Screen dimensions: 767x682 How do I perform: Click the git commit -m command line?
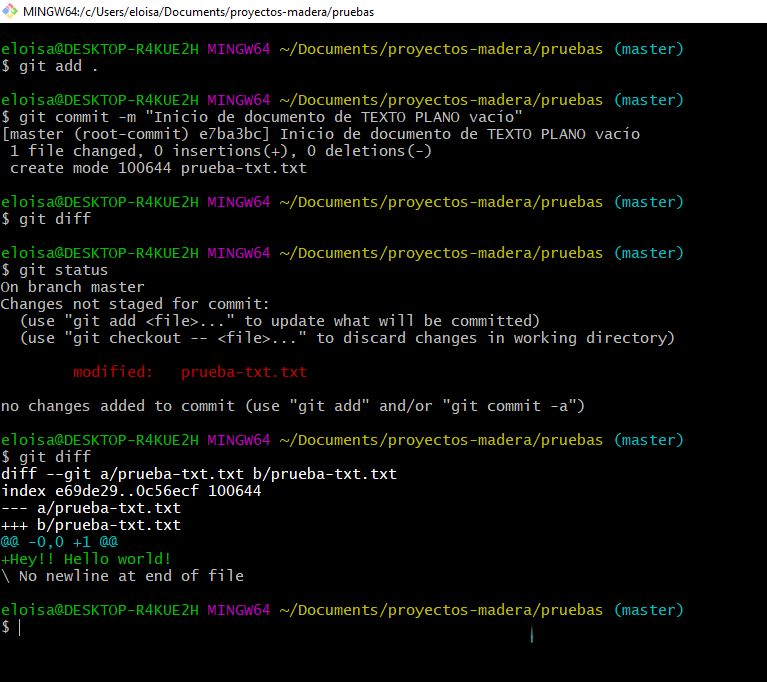pyautogui.click(x=262, y=117)
